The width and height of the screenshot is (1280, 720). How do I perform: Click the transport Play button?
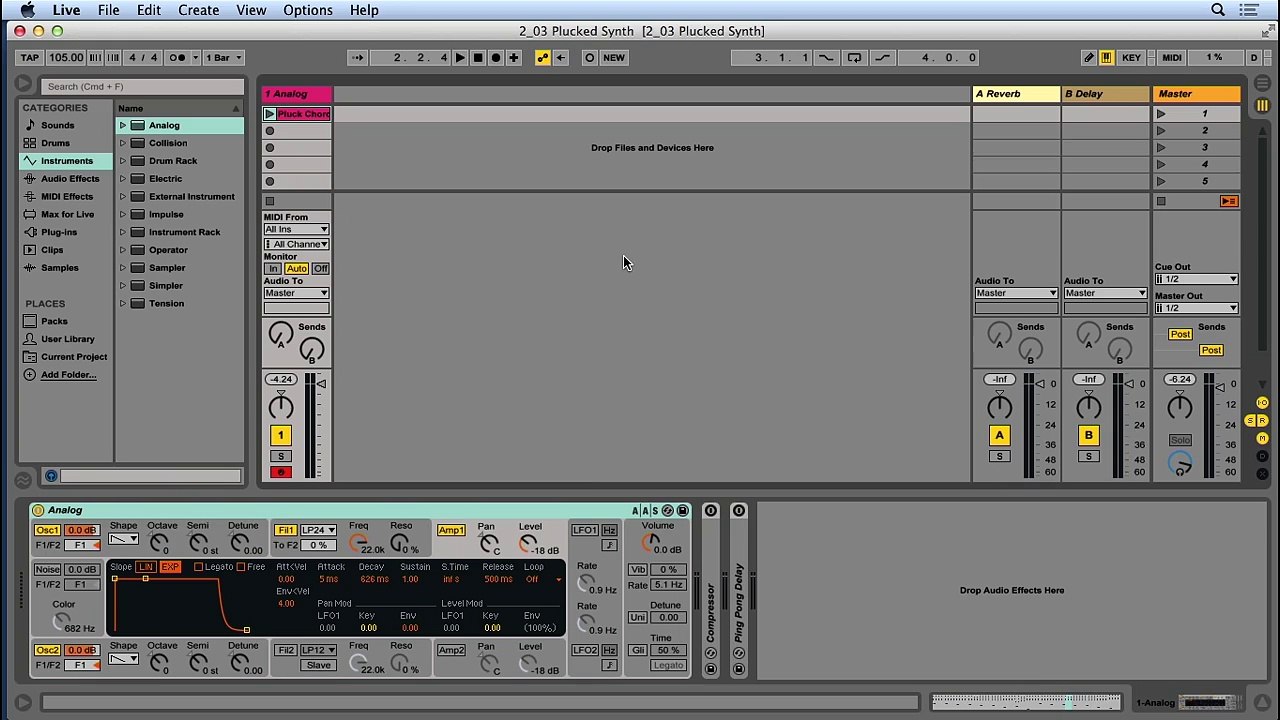(460, 57)
